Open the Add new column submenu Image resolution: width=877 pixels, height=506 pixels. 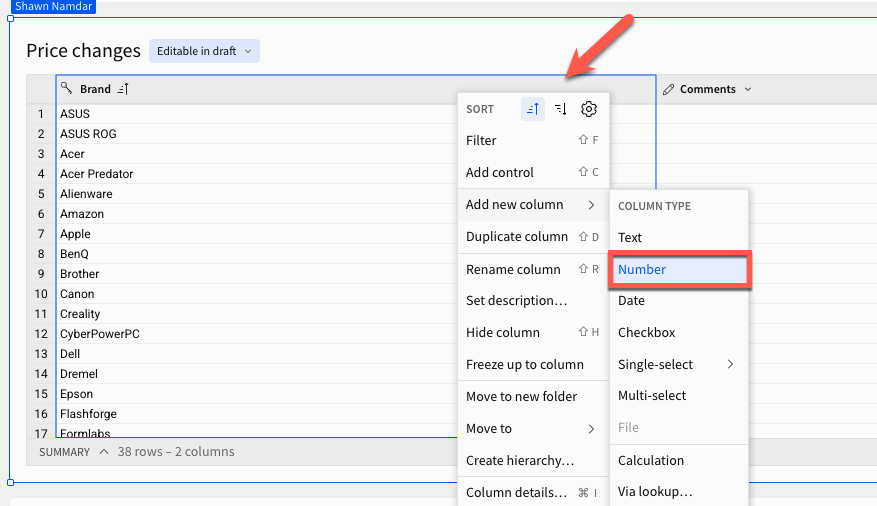(533, 205)
